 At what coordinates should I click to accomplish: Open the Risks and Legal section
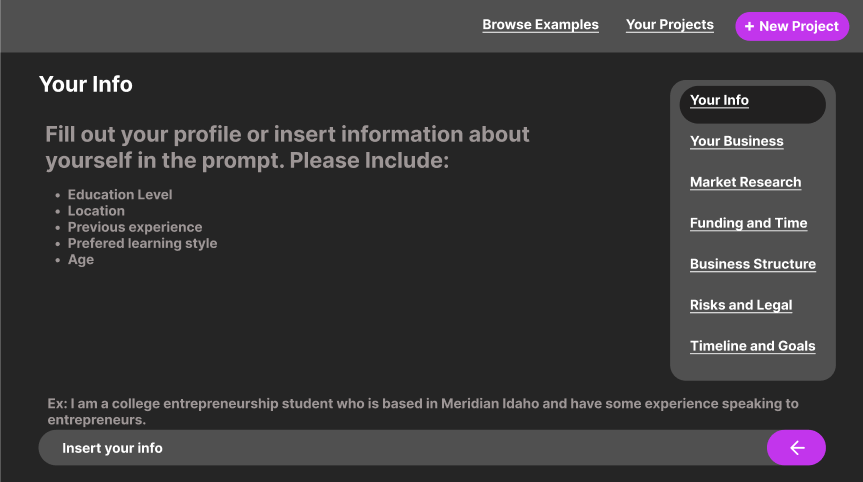(740, 305)
